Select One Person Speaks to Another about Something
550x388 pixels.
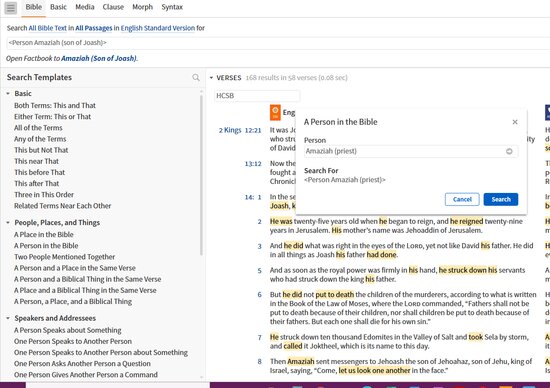(101, 353)
